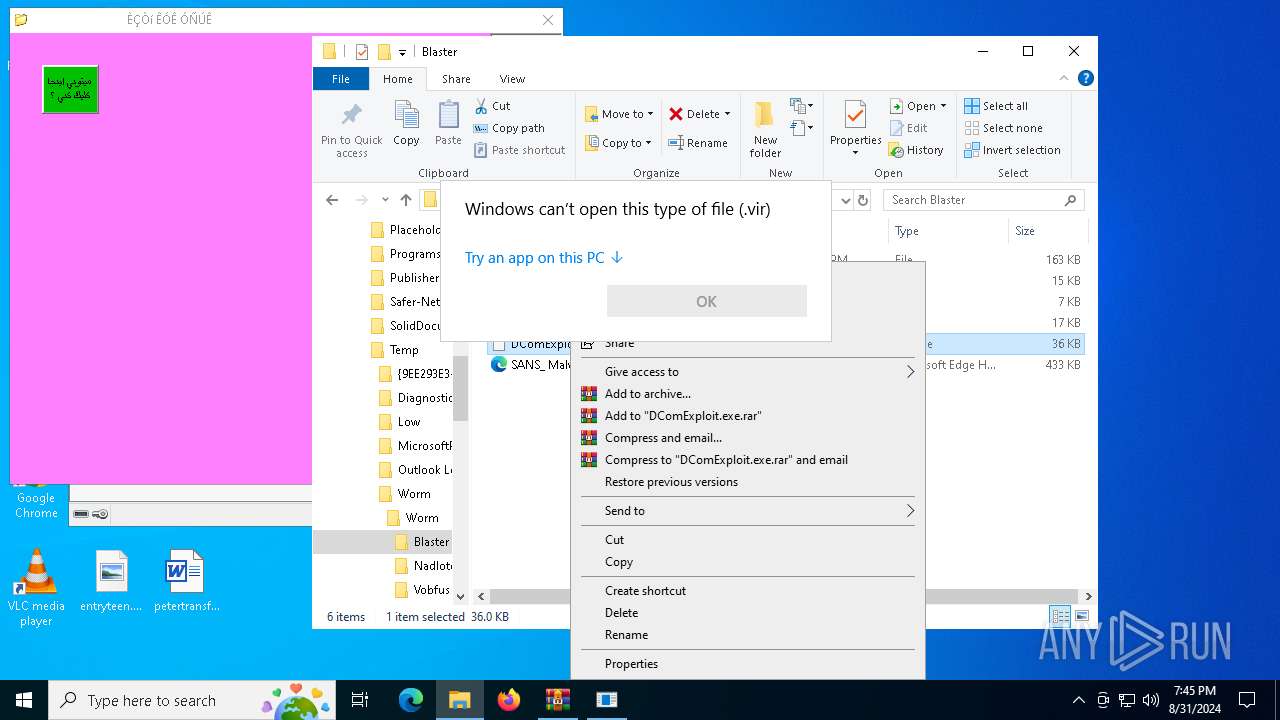
Task: Click taskbar Type here to search box
Action: point(192,700)
